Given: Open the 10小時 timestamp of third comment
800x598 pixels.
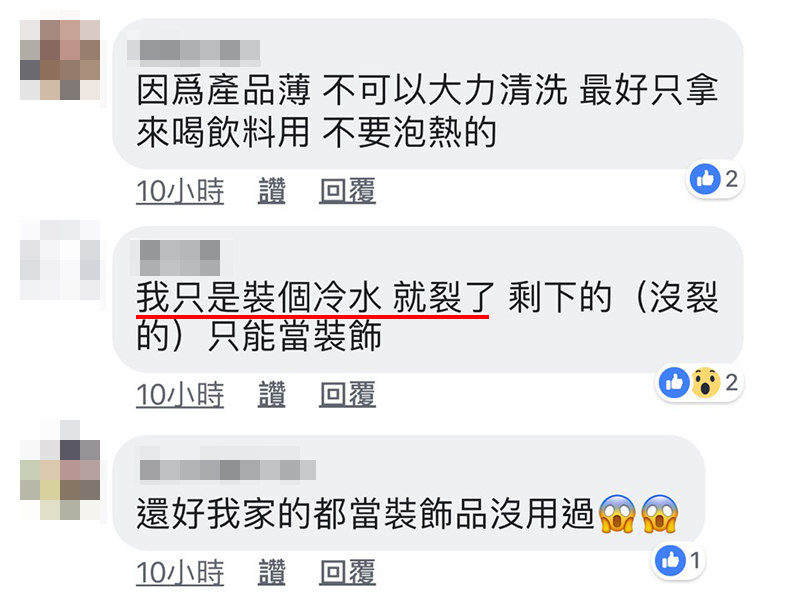Looking at the screenshot, I should click(x=180, y=572).
